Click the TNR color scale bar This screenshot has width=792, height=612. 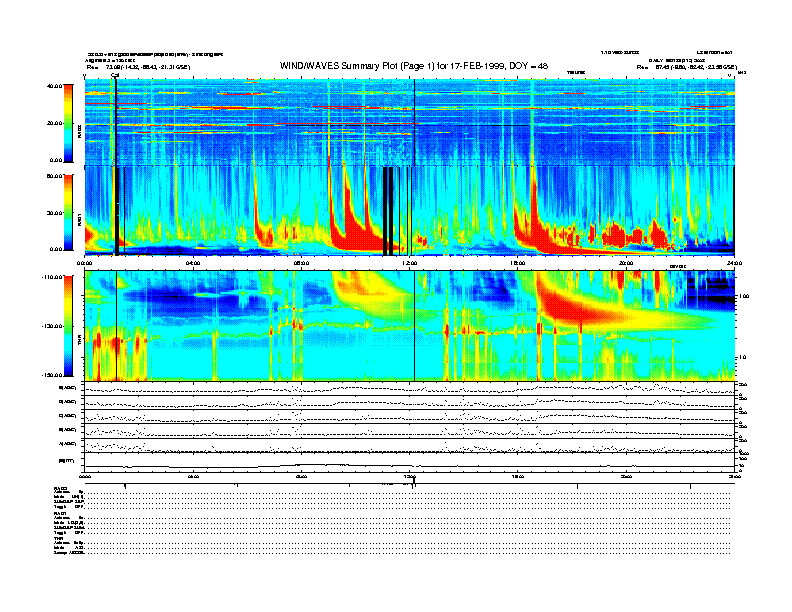click(x=68, y=326)
